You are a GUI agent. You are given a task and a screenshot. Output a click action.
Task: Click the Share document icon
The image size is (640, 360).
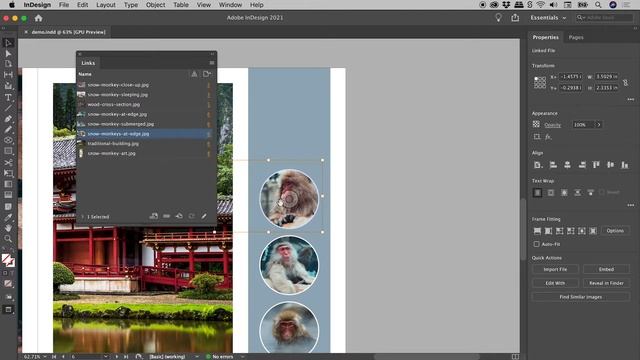tap(515, 18)
